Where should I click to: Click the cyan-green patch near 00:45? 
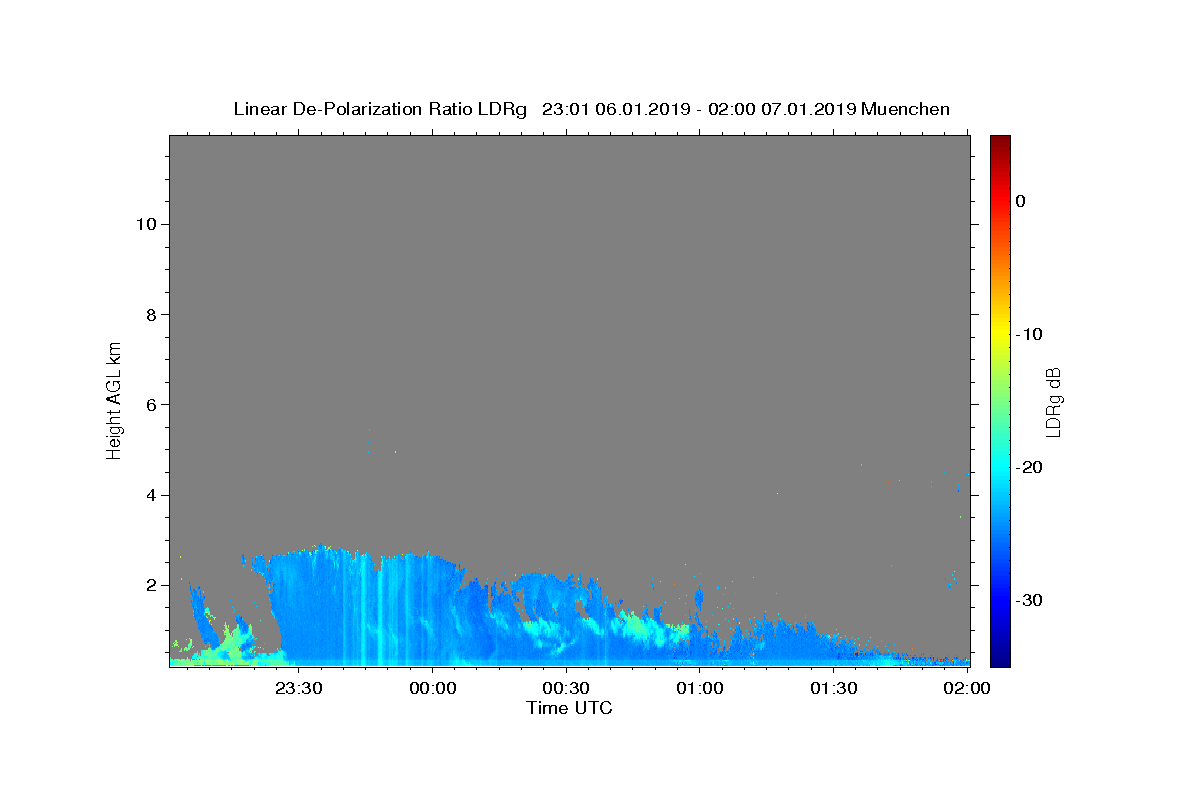pyautogui.click(x=640, y=628)
